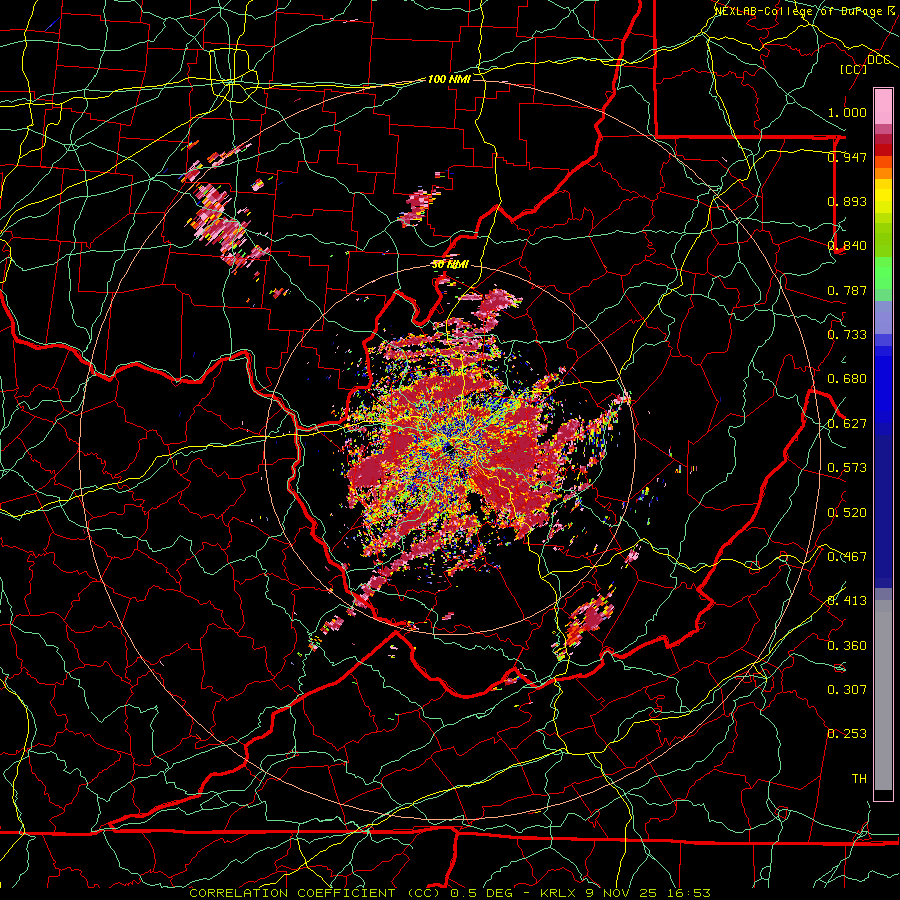The width and height of the screenshot is (900, 900).
Task: Click the radar site center of the echoes
Action: click(451, 449)
